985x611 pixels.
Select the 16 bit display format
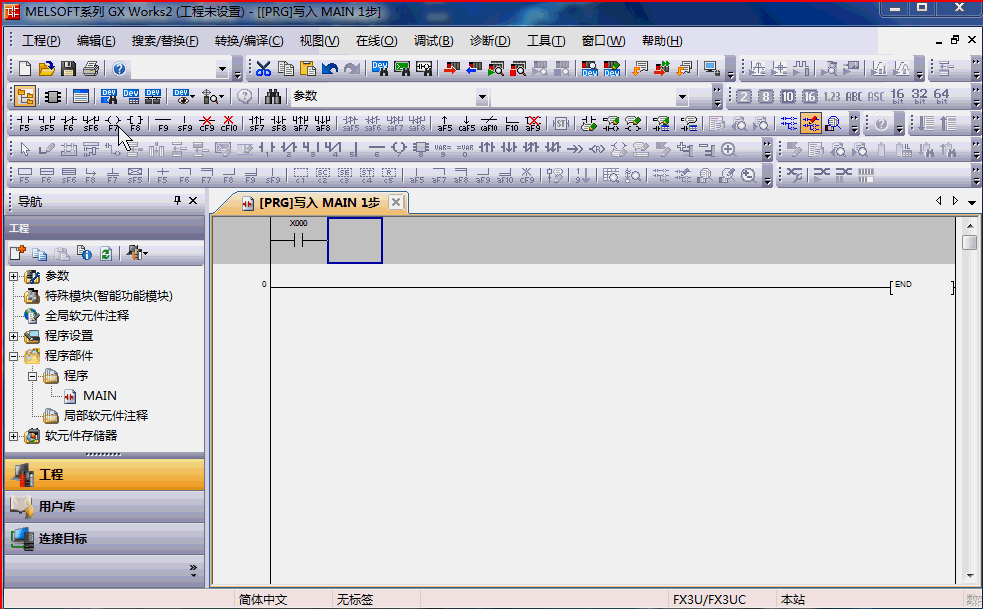click(x=898, y=96)
